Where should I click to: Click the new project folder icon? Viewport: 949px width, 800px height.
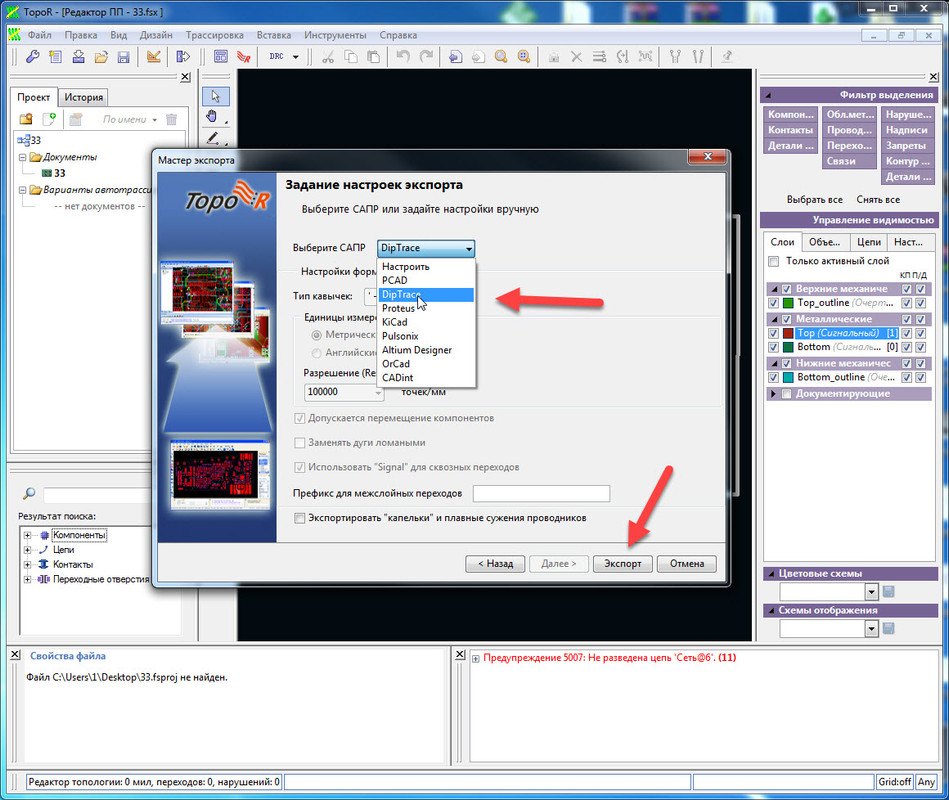click(x=26, y=119)
